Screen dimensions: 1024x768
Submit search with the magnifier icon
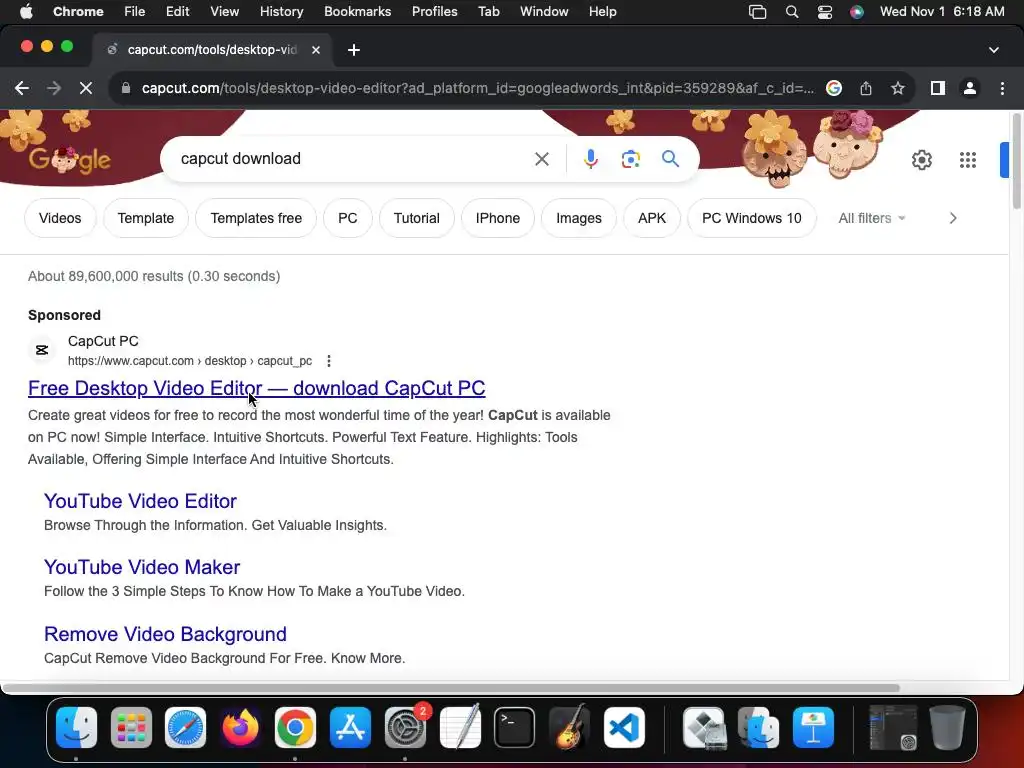(x=670, y=159)
